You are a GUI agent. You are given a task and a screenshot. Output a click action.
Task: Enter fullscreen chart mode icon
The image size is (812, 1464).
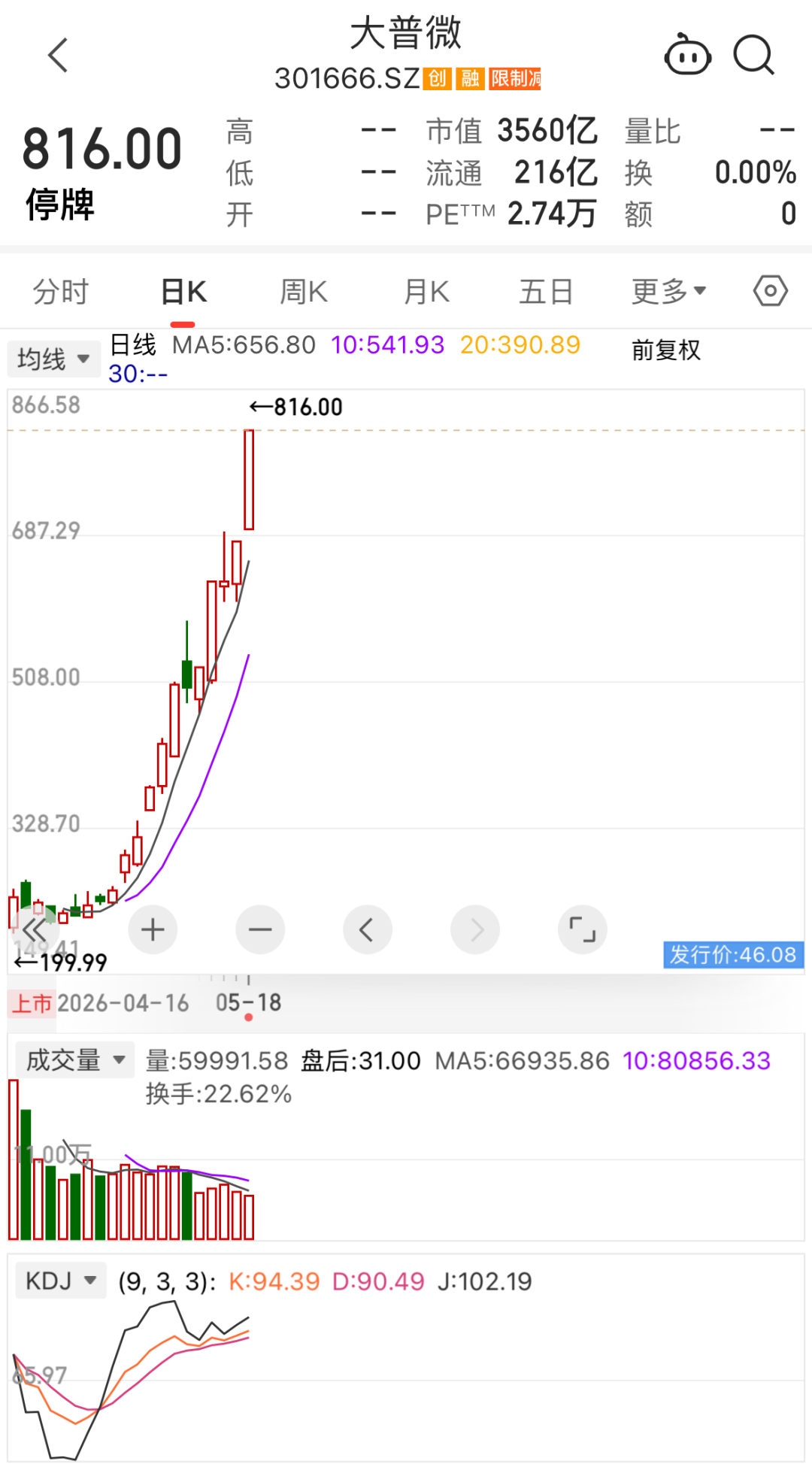tap(583, 930)
